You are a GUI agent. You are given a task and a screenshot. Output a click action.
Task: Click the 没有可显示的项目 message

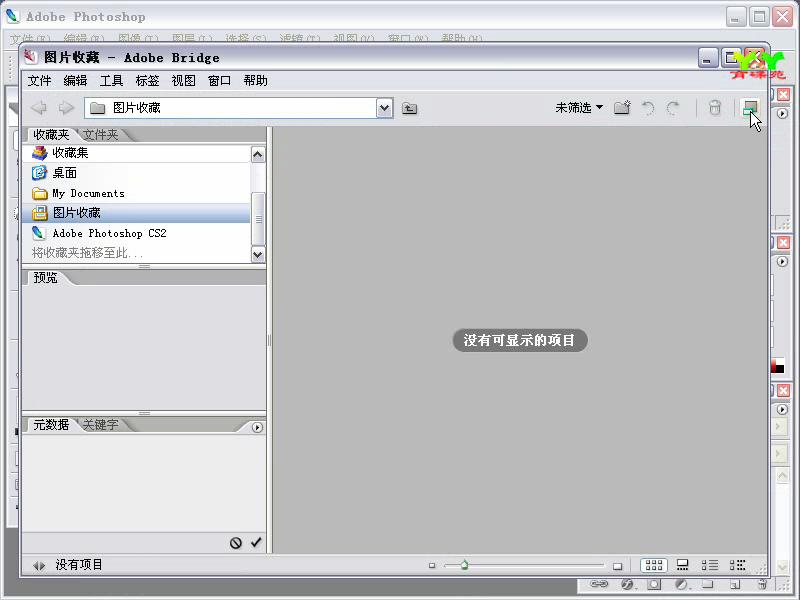(x=519, y=340)
